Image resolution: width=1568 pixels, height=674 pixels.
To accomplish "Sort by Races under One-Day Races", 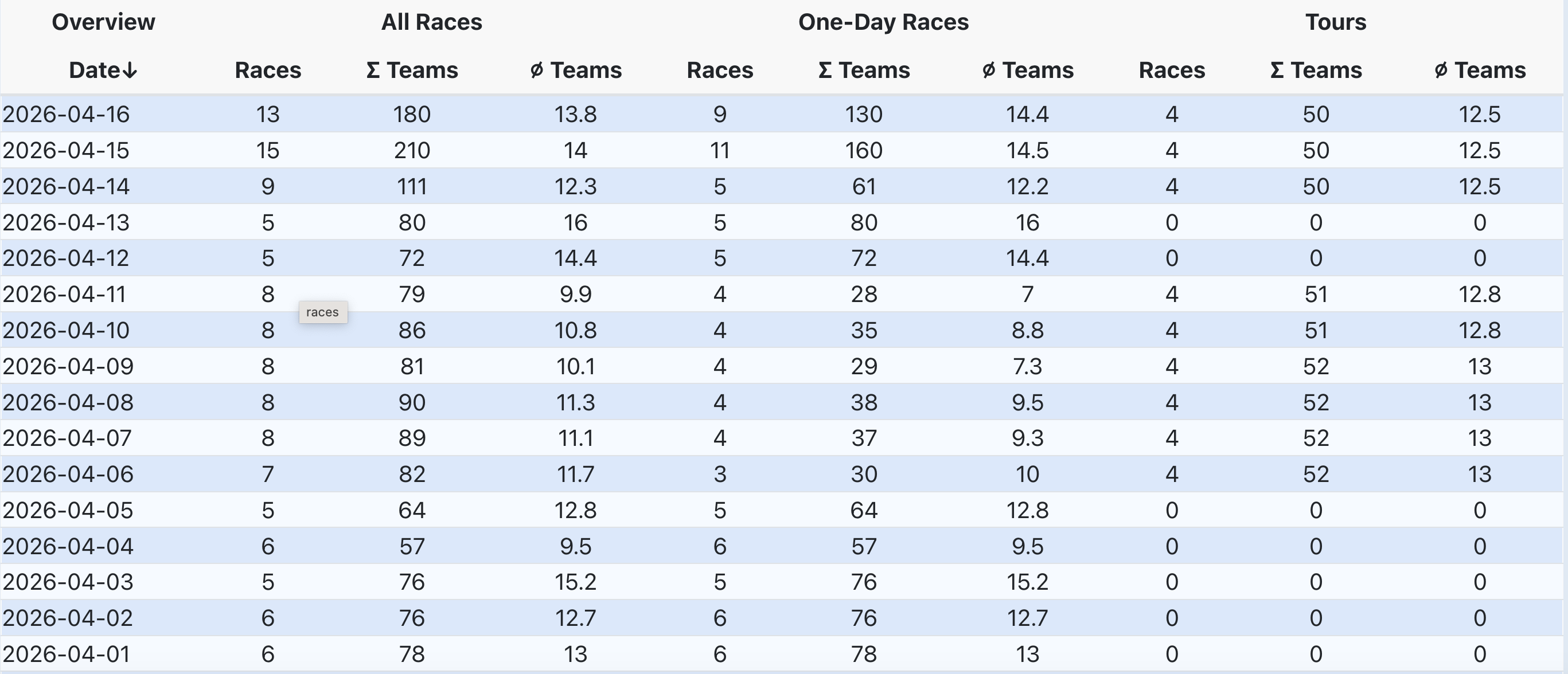I will pos(719,70).
